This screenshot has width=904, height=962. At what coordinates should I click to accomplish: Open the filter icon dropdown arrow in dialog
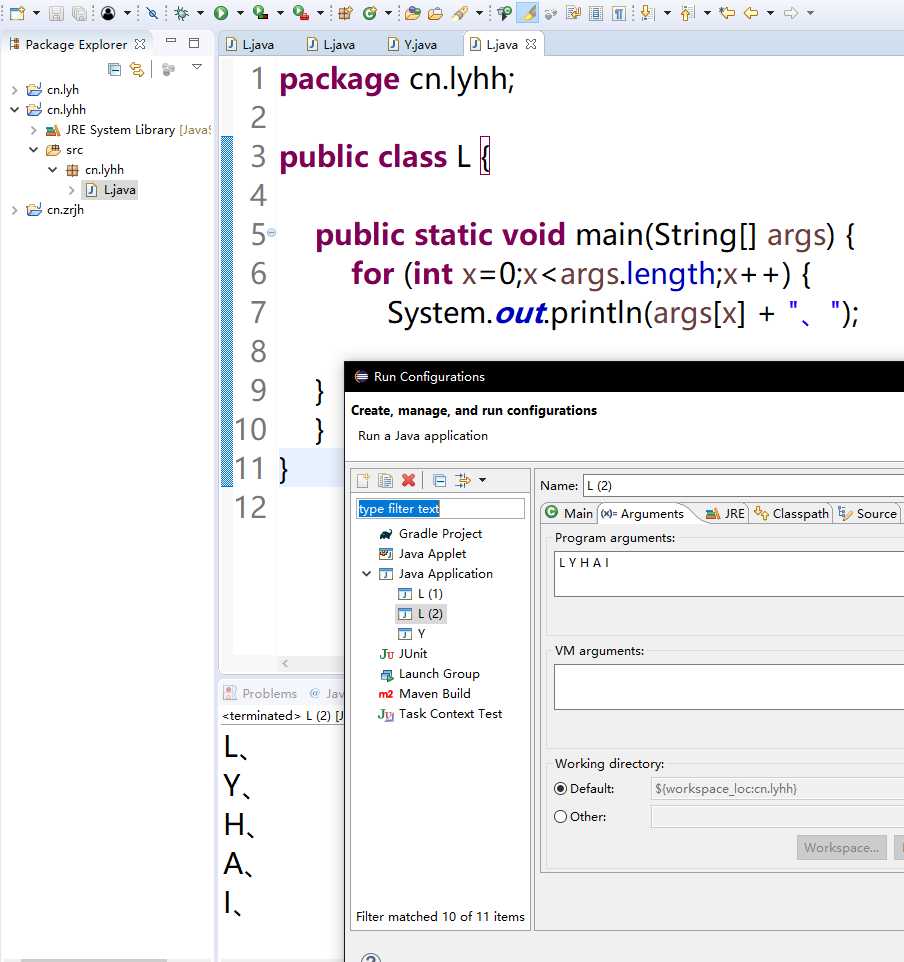tap(482, 480)
